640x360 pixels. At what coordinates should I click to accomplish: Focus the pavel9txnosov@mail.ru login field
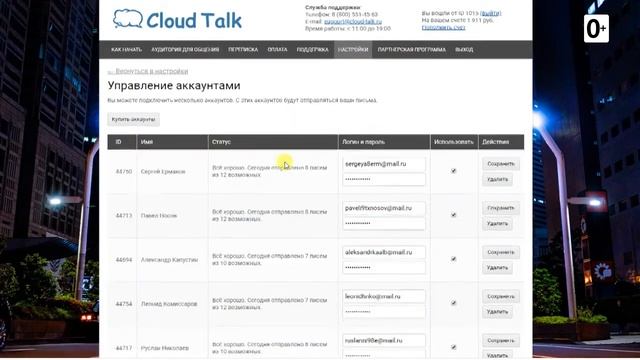coord(384,208)
